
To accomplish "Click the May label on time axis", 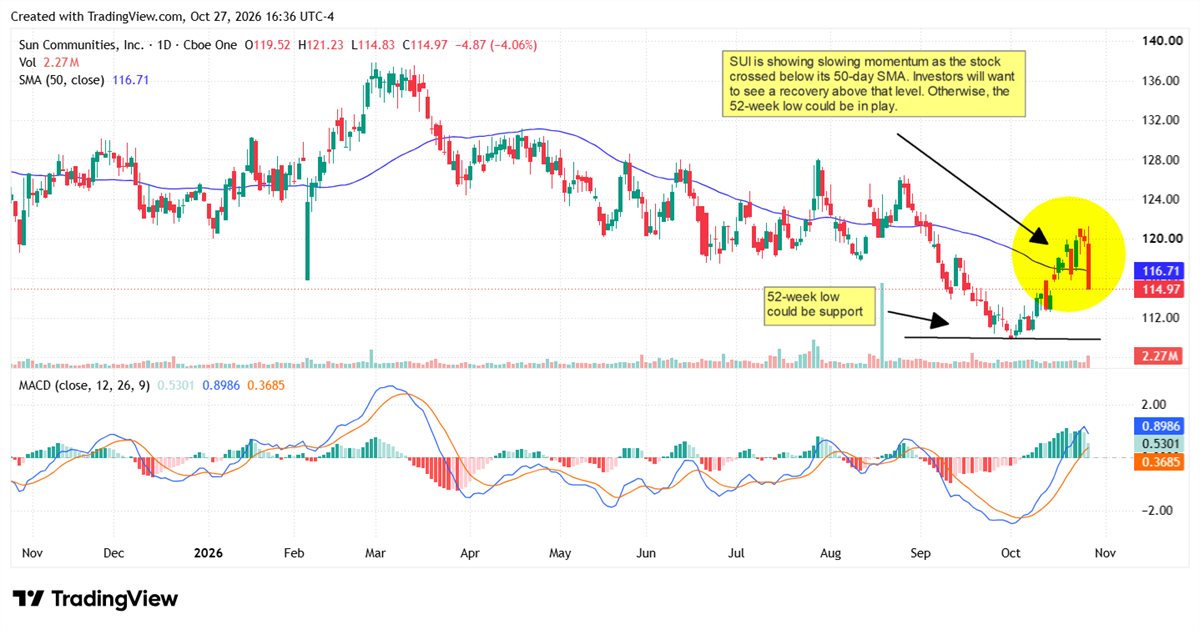I will (x=560, y=552).
